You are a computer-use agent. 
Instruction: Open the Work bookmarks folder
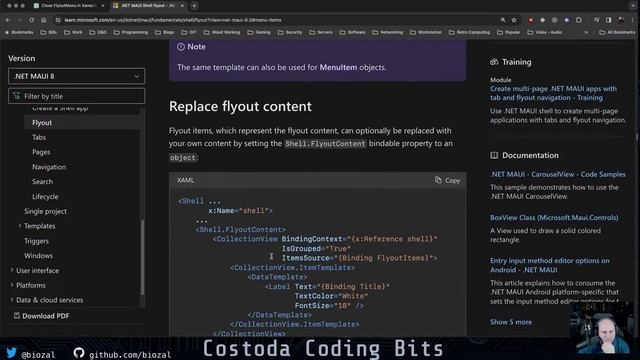pos(73,32)
